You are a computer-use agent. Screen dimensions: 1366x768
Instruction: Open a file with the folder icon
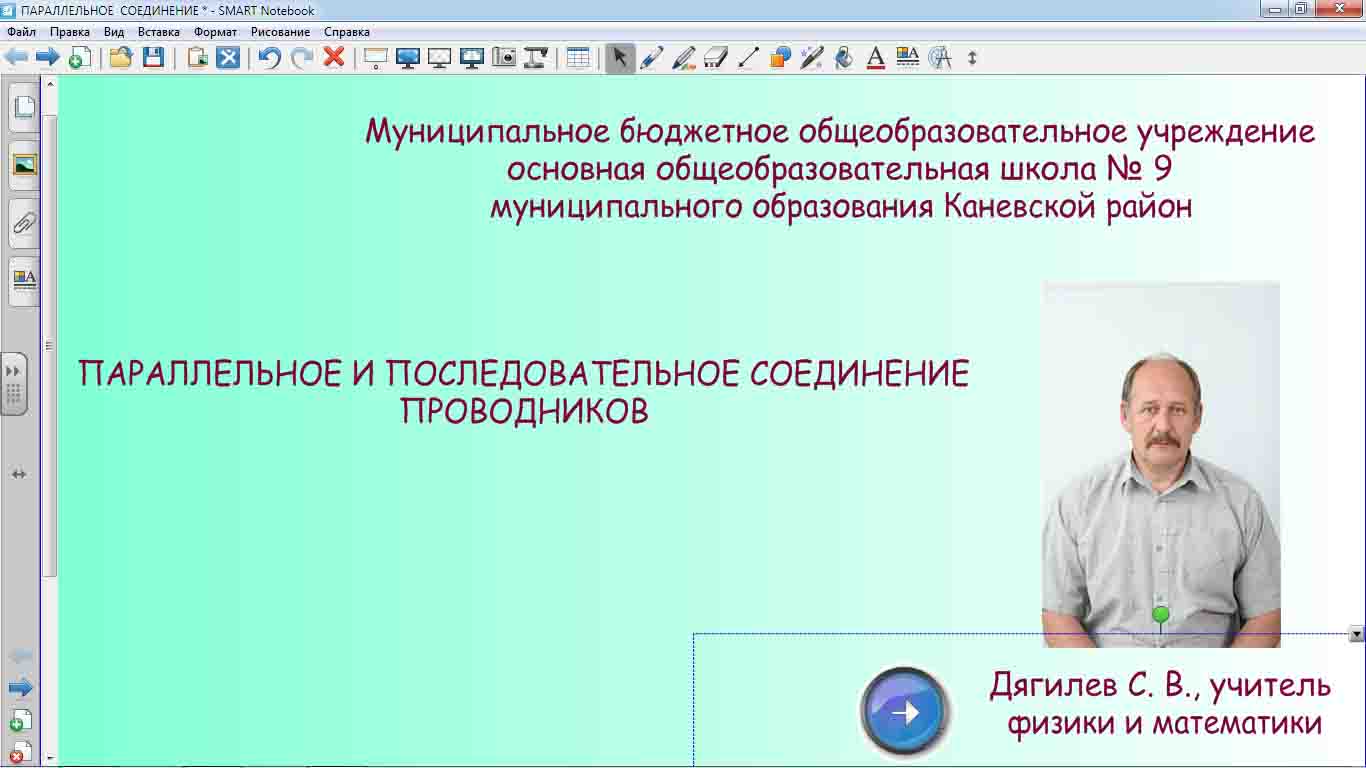[121, 57]
